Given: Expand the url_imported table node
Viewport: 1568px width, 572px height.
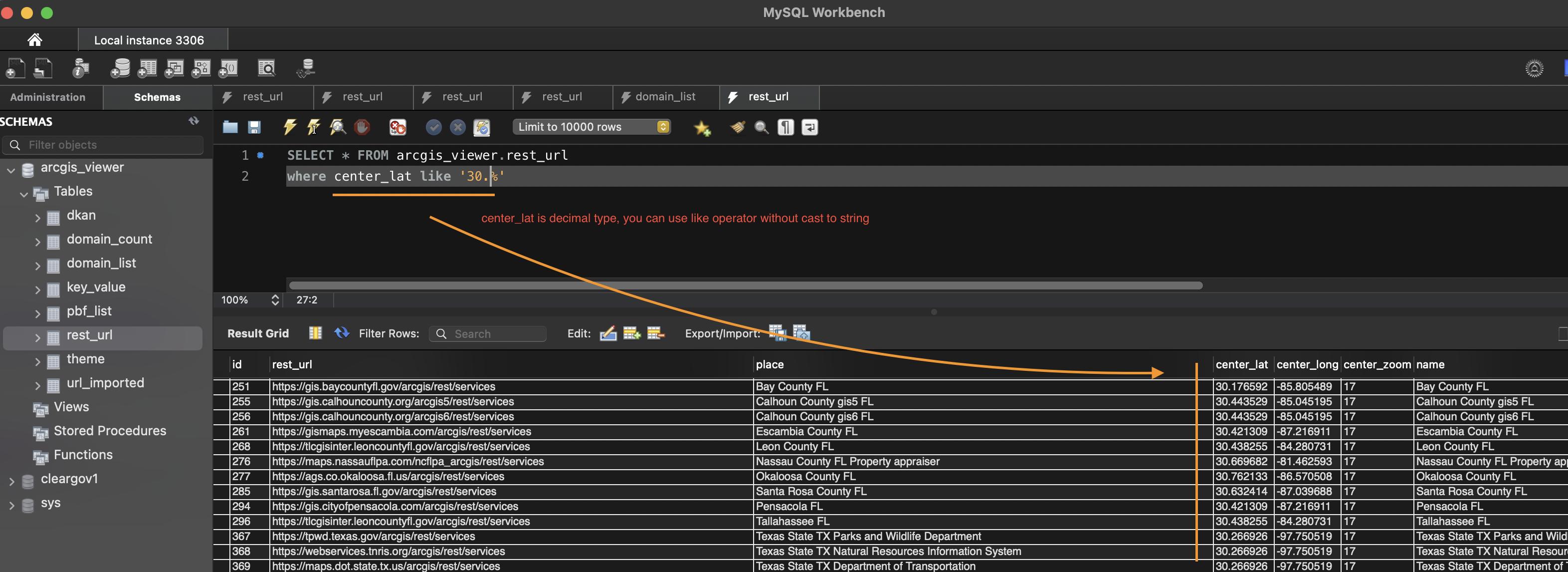Looking at the screenshot, I should [x=37, y=386].
